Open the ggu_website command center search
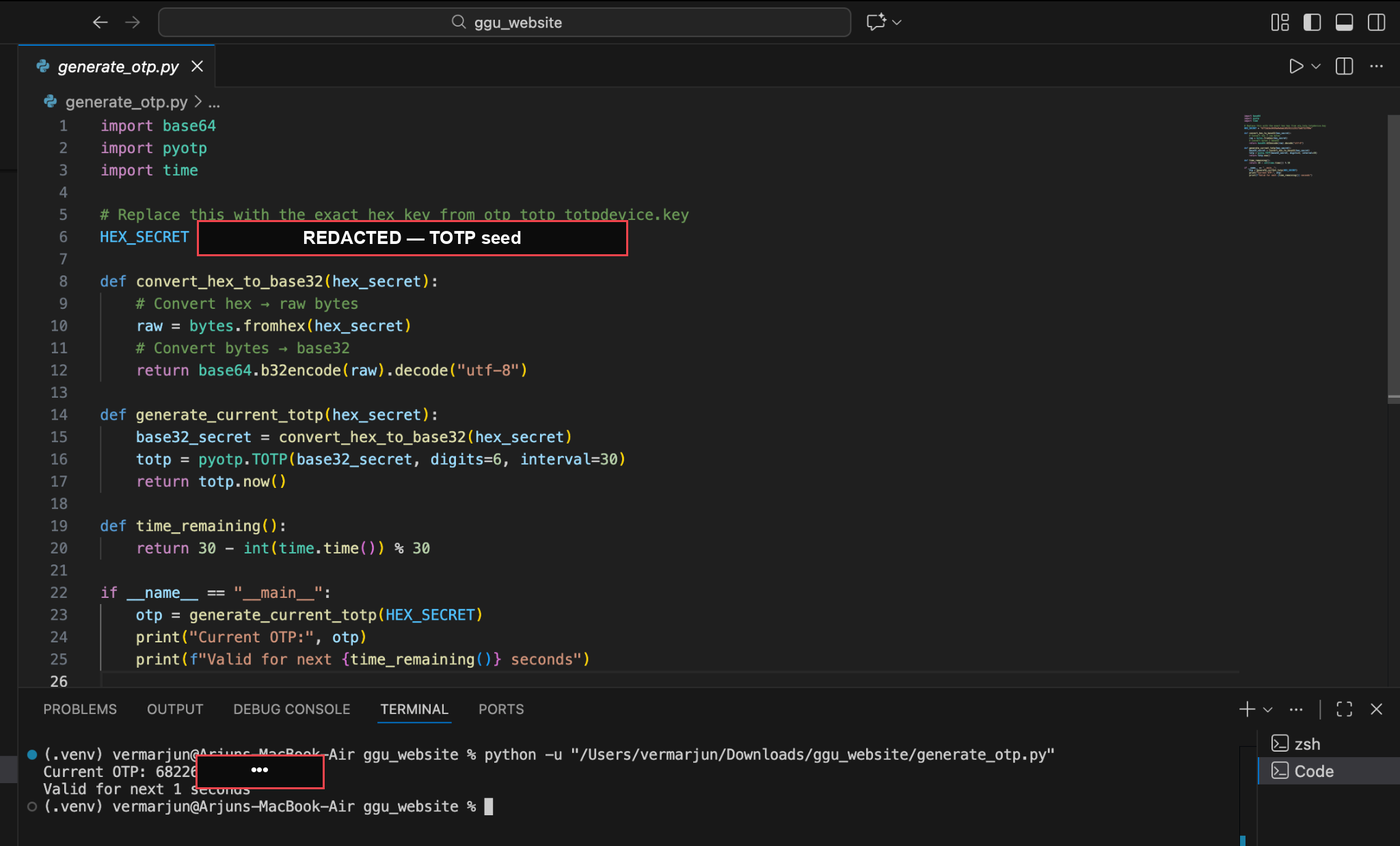The height and width of the screenshot is (846, 1400). 504,22
